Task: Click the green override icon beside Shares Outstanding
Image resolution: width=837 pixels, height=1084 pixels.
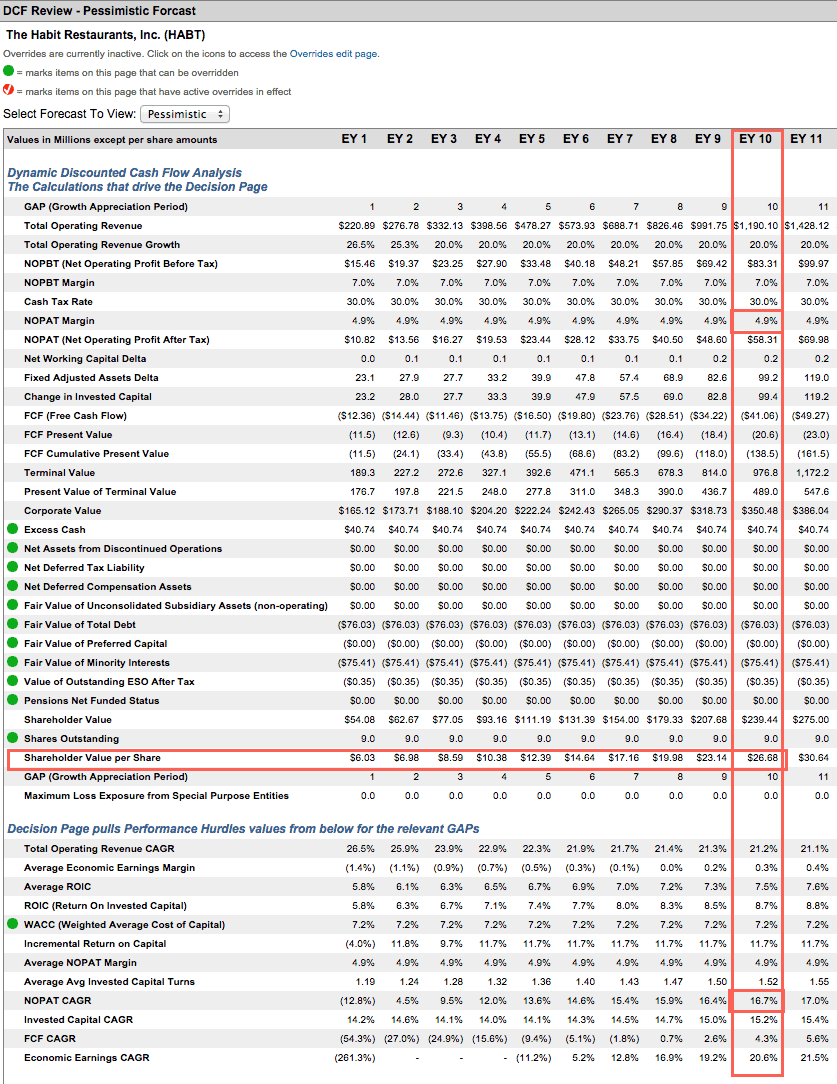Action: coord(12,738)
